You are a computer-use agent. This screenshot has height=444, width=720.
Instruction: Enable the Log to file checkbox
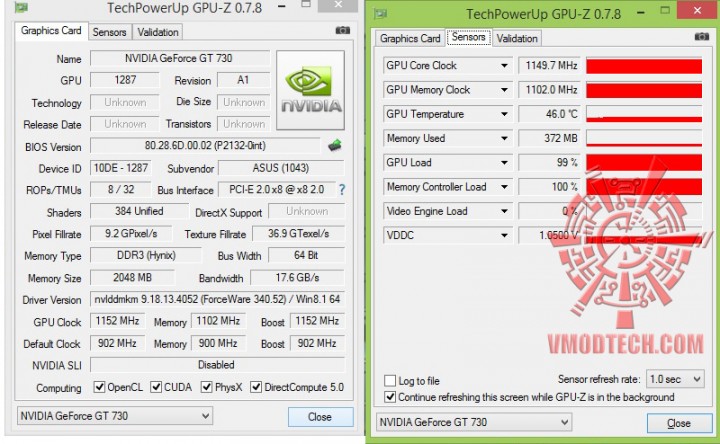coord(390,380)
